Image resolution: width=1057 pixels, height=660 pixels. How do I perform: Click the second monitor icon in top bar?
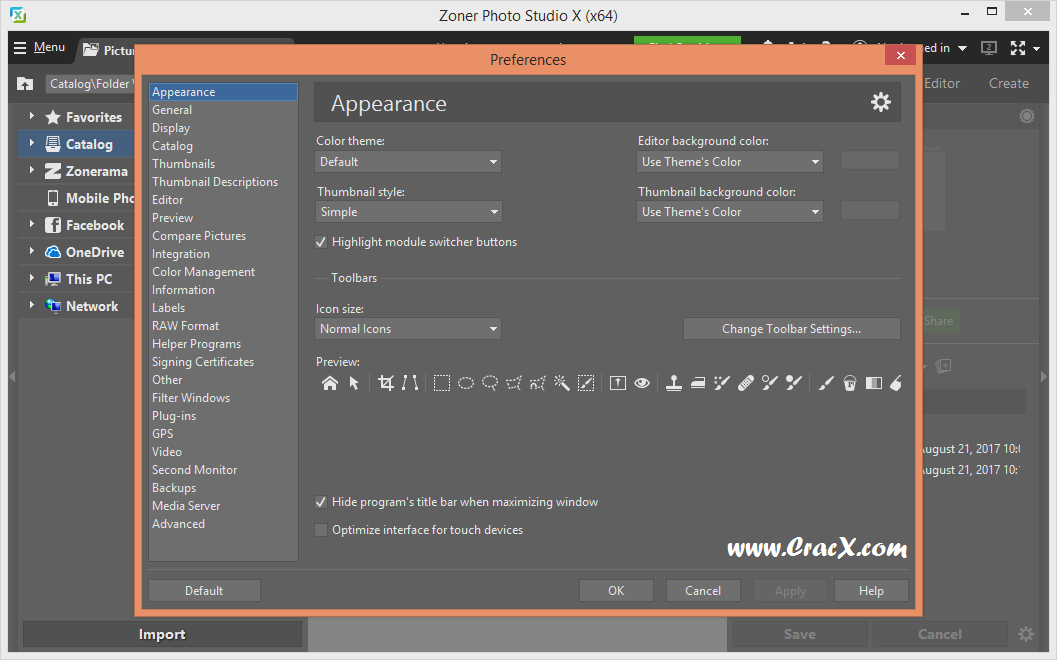989,48
